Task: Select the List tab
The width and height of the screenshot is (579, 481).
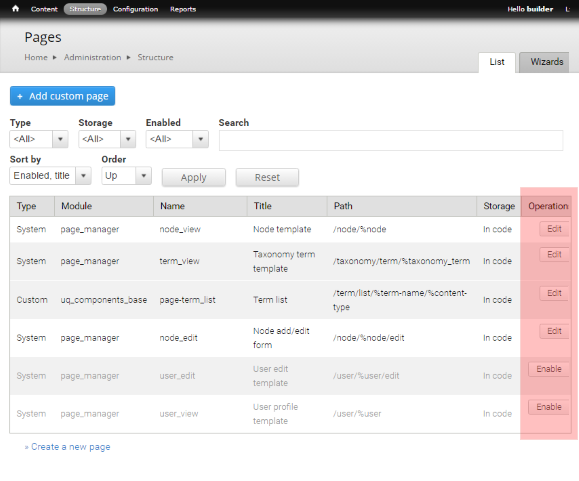Action: pos(497,62)
